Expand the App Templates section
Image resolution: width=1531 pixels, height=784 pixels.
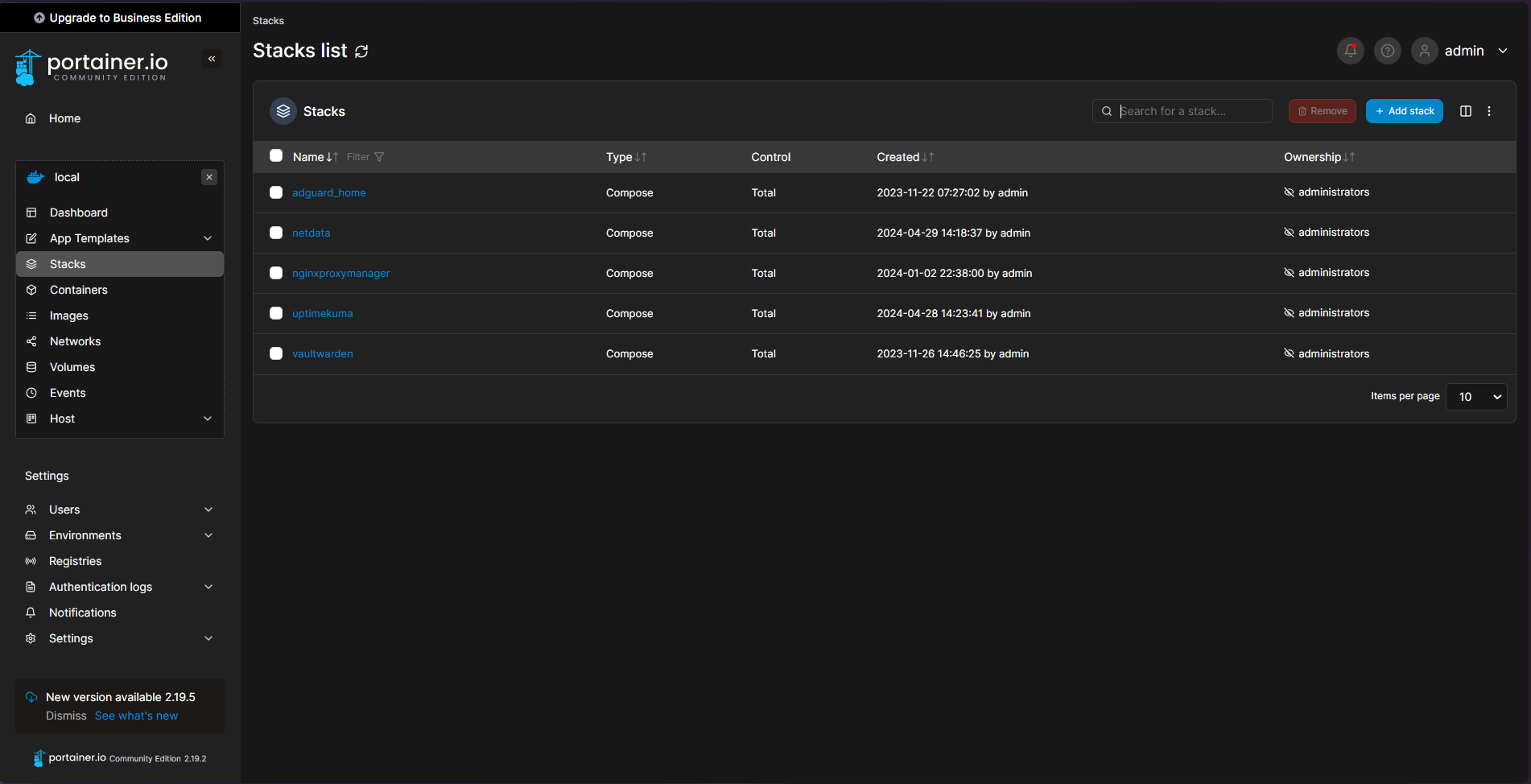(x=89, y=238)
